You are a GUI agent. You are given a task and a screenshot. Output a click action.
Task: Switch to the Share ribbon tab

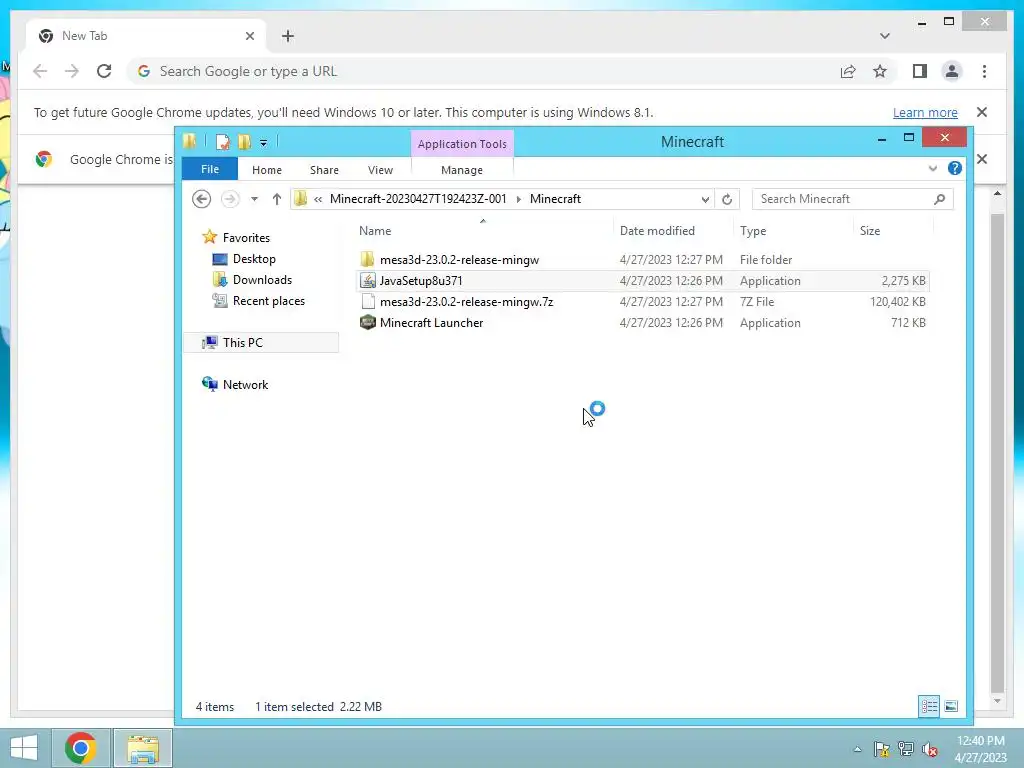(x=324, y=170)
